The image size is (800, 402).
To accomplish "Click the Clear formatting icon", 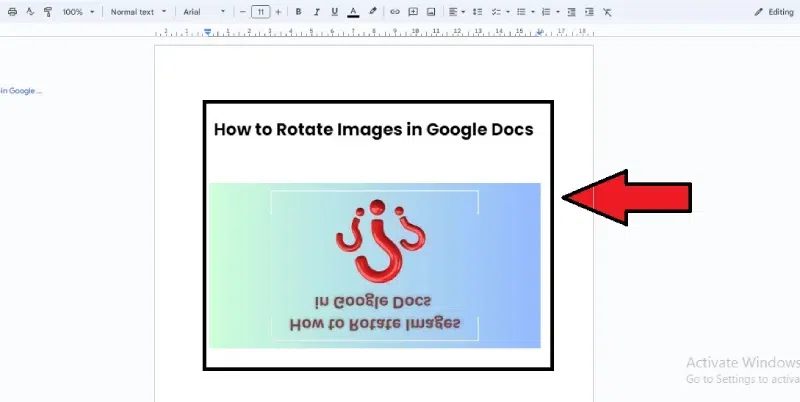I will [608, 12].
